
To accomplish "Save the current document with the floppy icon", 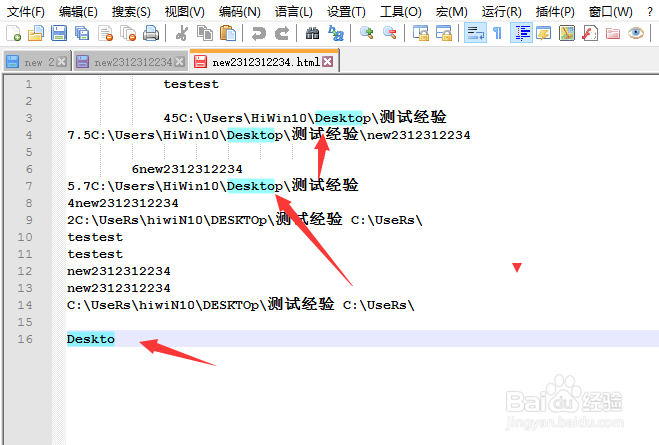I will 58,33.
